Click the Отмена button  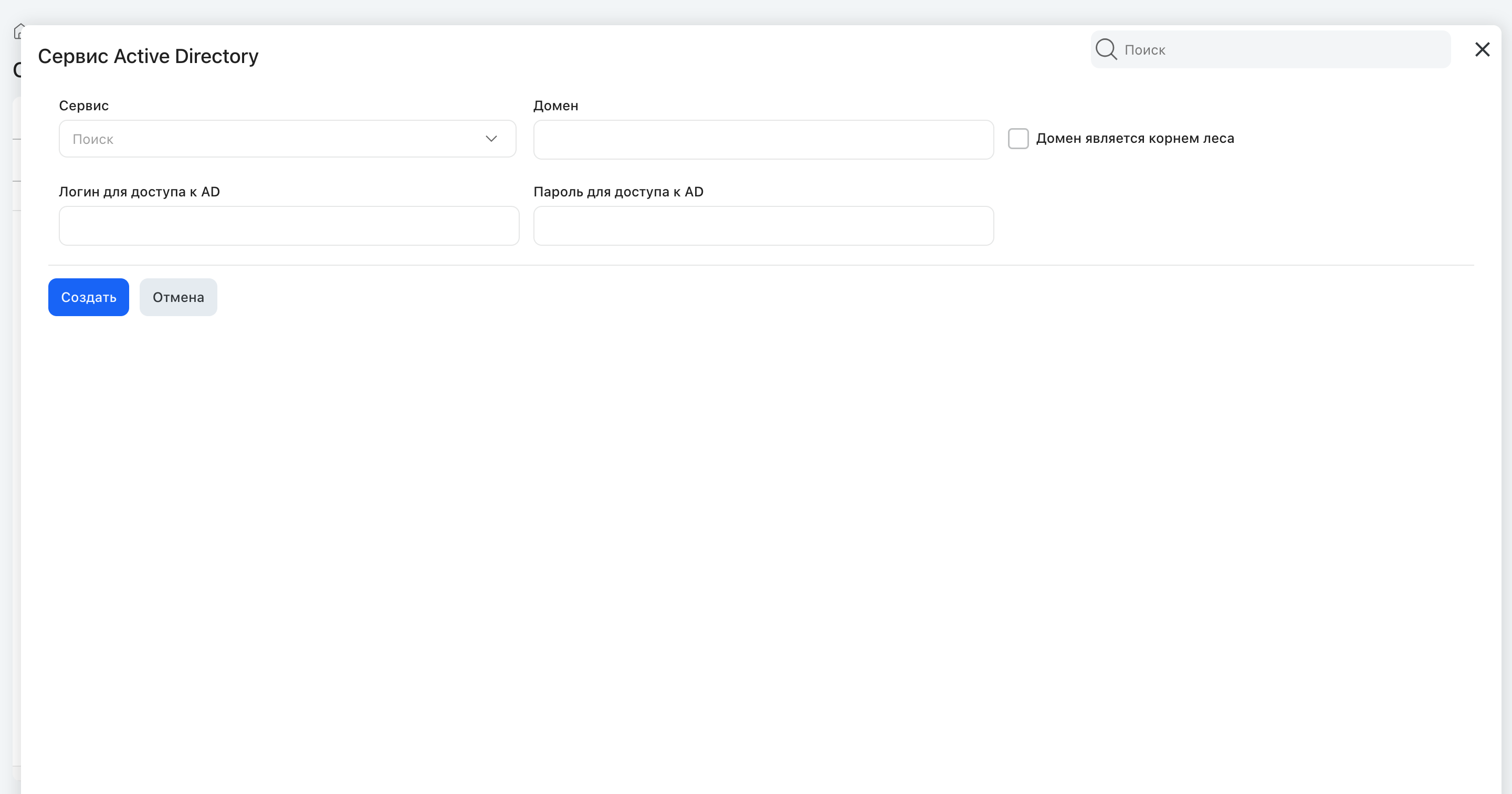178,297
